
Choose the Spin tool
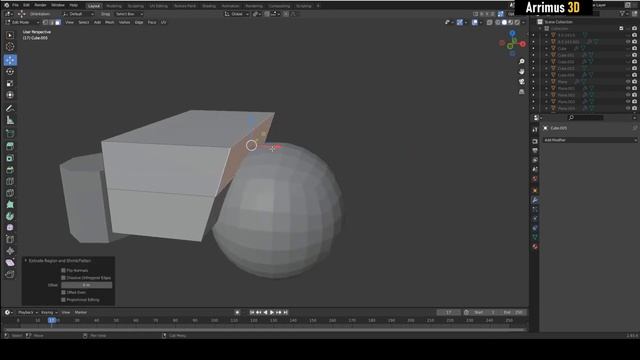coord(10,216)
